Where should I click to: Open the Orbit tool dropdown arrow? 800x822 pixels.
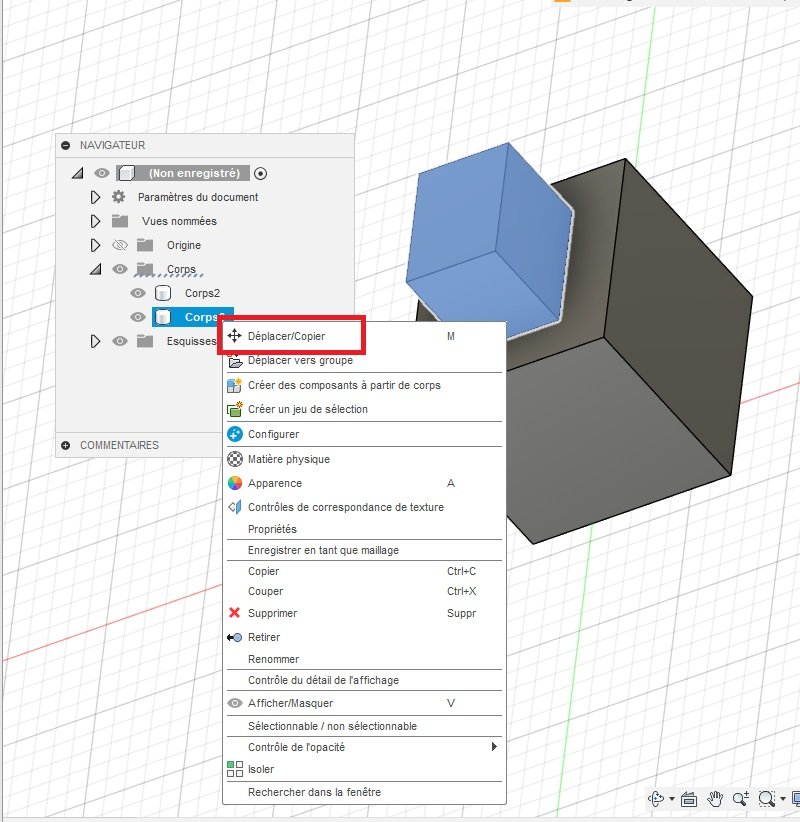pyautogui.click(x=672, y=799)
